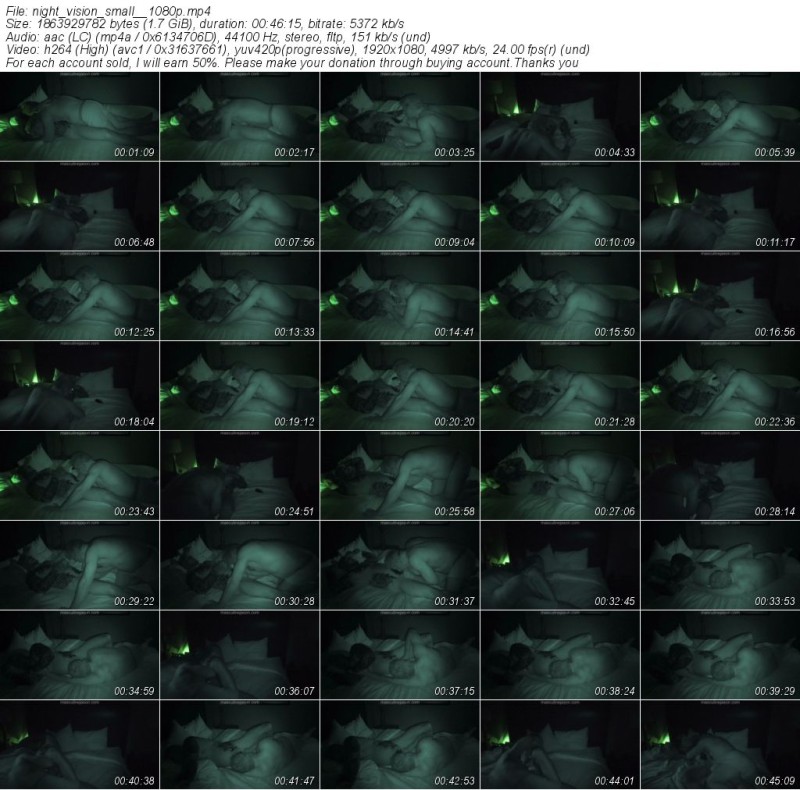Click the frame labeled 00:05:39

point(720,119)
